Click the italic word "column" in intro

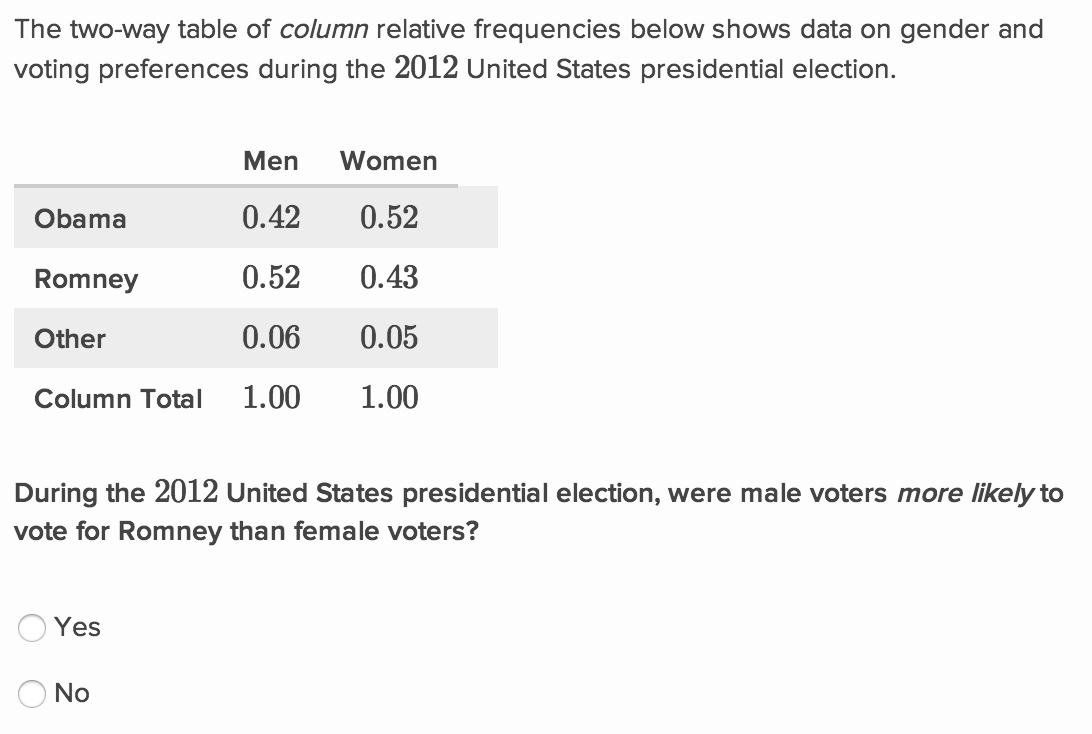click(x=322, y=30)
